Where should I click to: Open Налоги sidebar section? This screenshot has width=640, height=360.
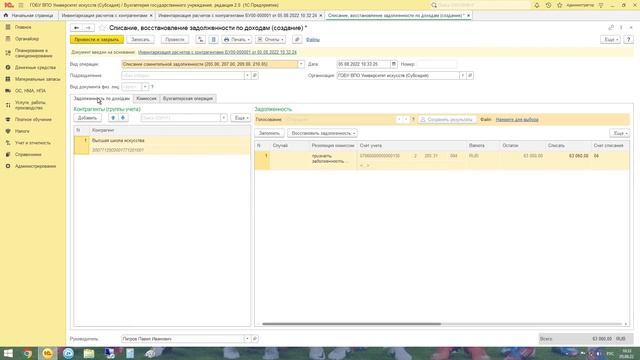(x=22, y=131)
